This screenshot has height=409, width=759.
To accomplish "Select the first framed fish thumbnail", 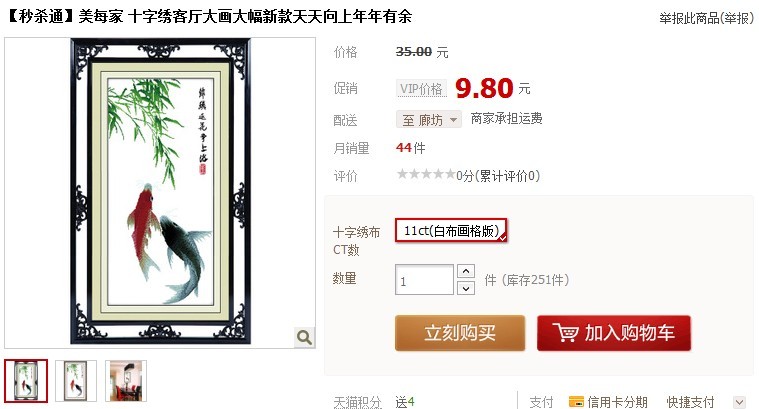I will [x=26, y=381].
